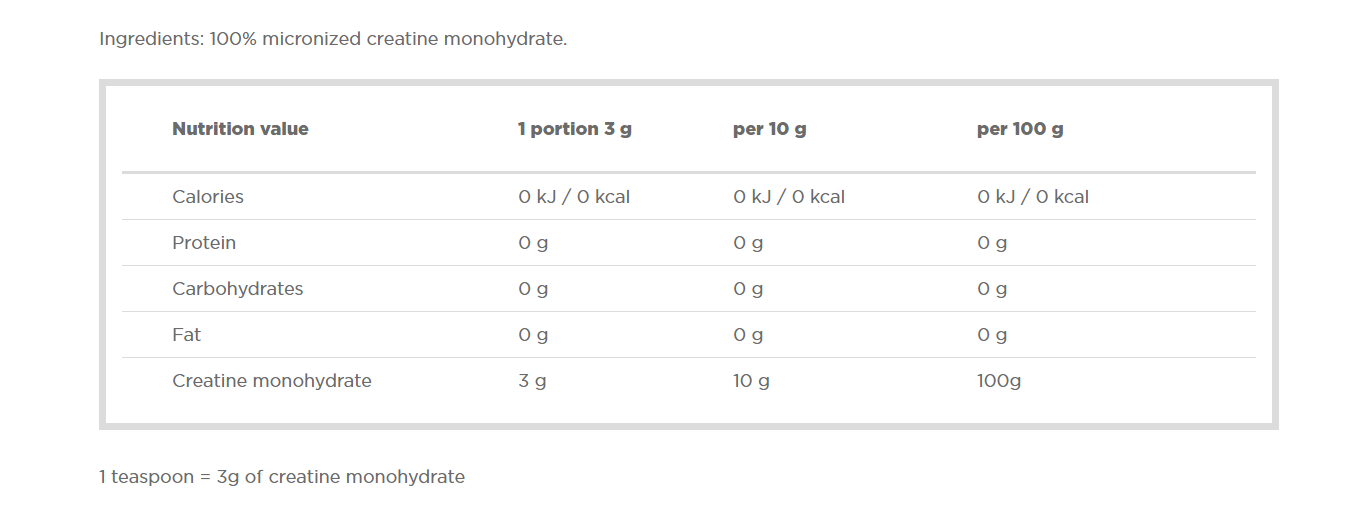Click Calories value in per 10 g column
The image size is (1370, 519).
(789, 197)
